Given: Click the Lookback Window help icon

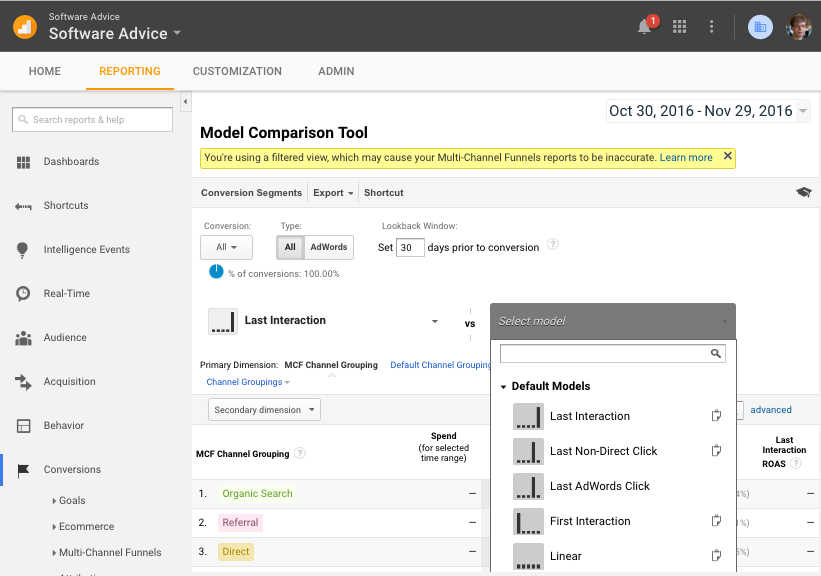Looking at the screenshot, I should tap(553, 245).
